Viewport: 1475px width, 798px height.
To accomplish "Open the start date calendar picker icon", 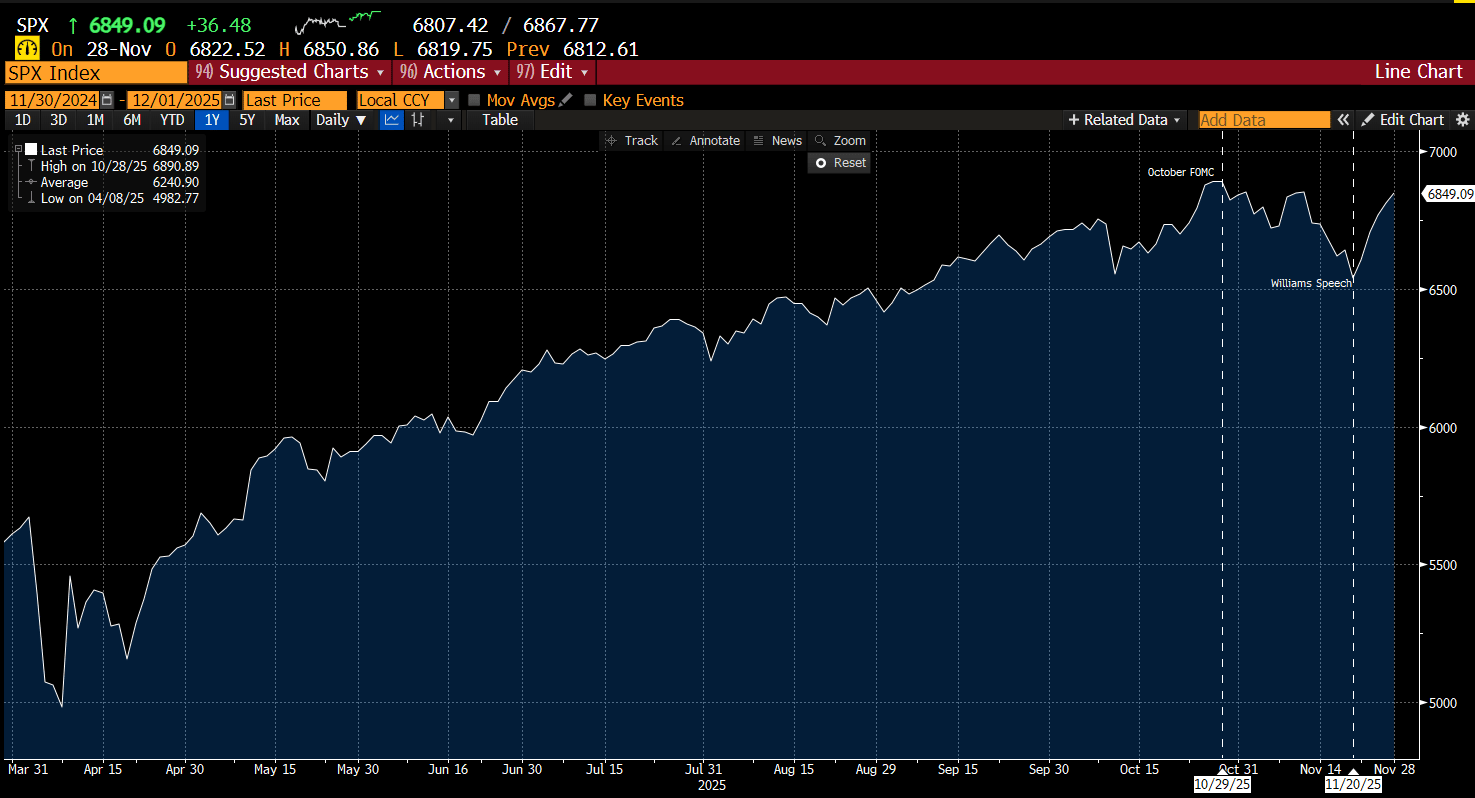I will (106, 100).
